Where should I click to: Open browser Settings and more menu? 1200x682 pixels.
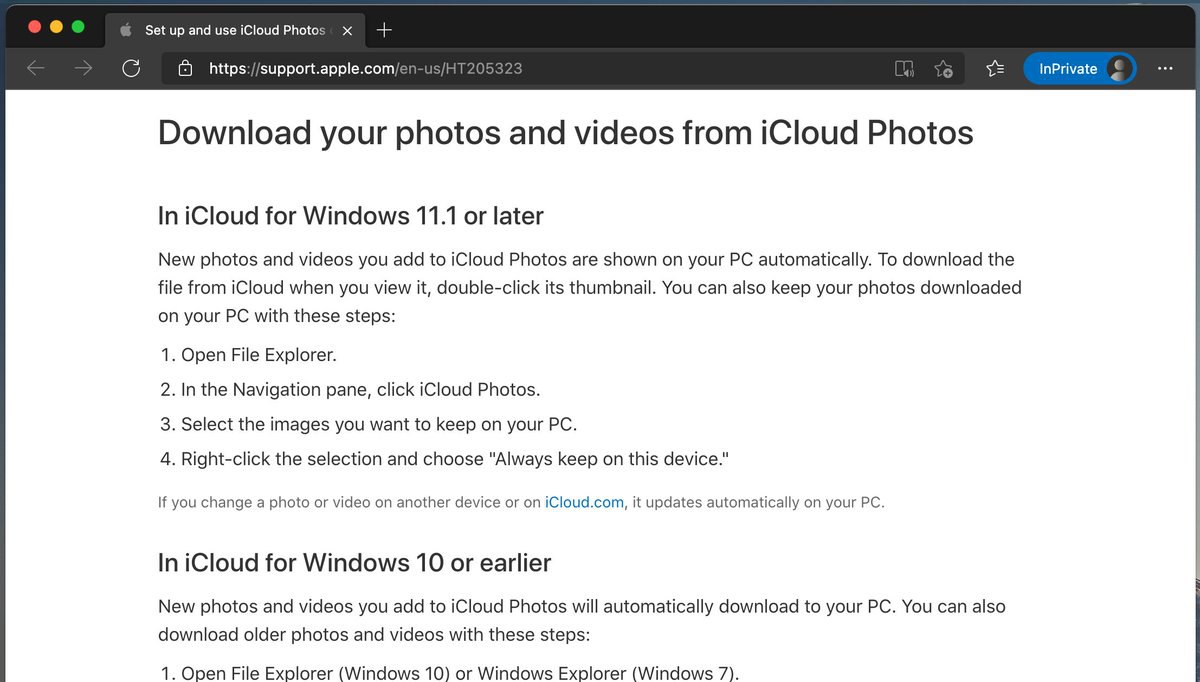1165,68
